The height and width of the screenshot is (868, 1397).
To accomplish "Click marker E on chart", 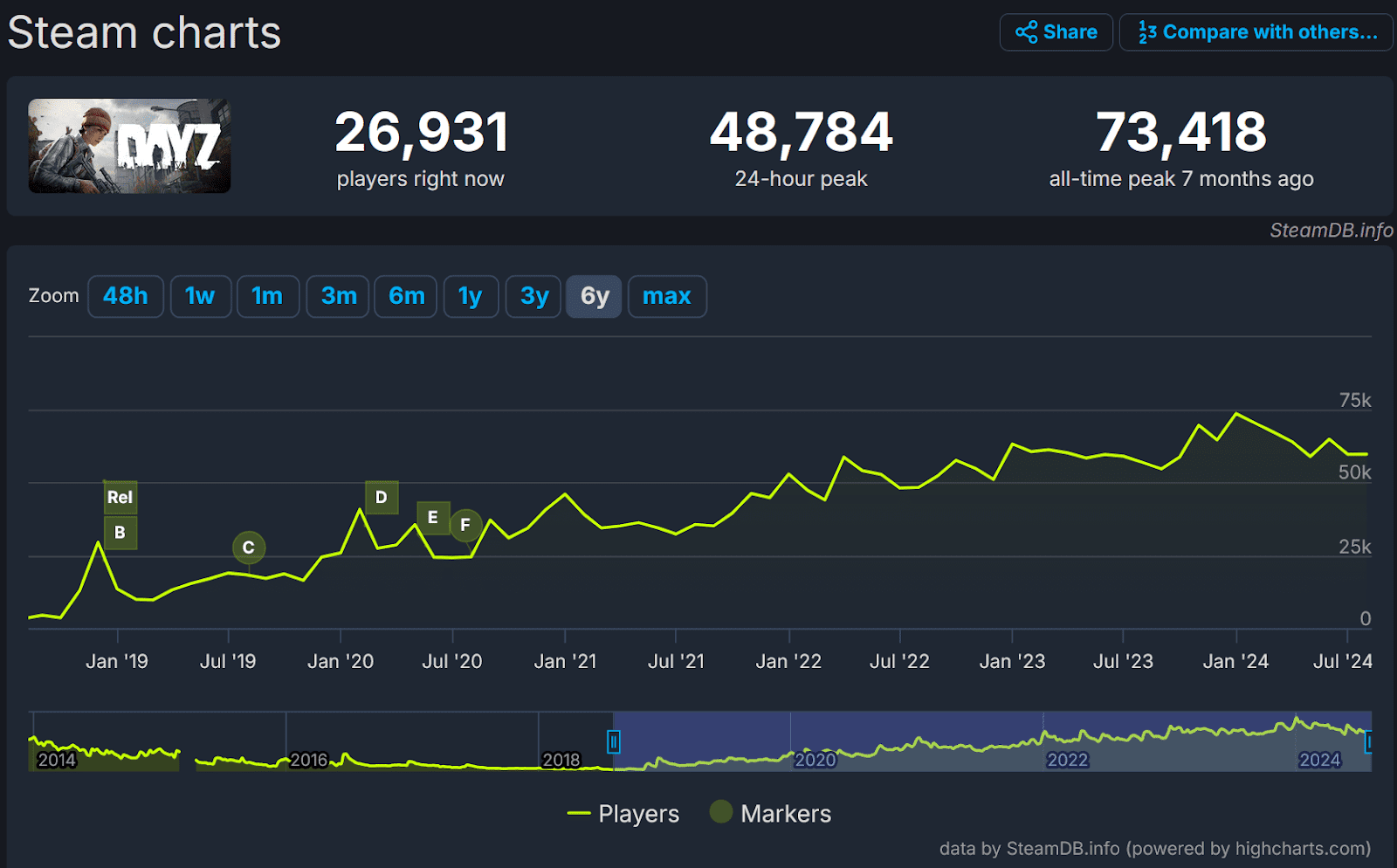I will pos(433,518).
